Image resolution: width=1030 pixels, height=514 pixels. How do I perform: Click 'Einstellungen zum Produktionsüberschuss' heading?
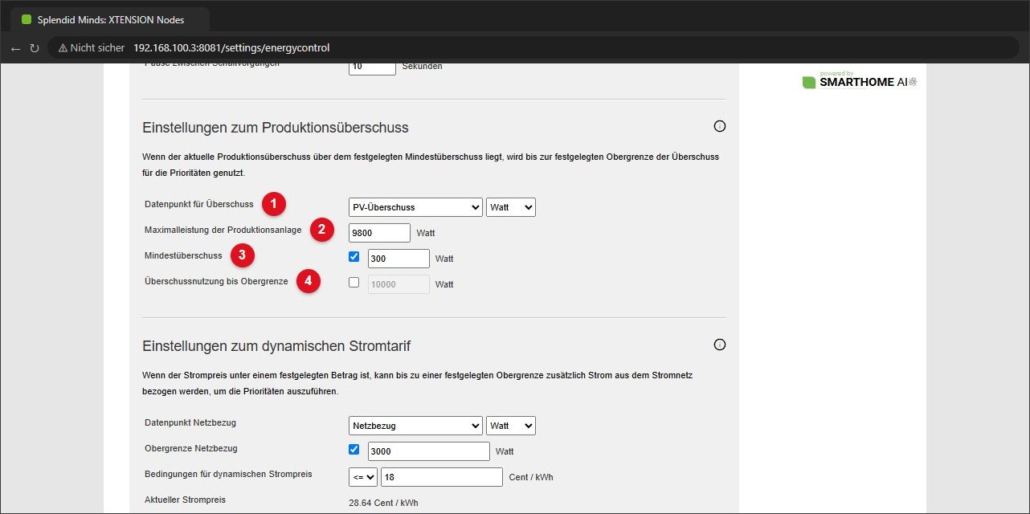[275, 128]
